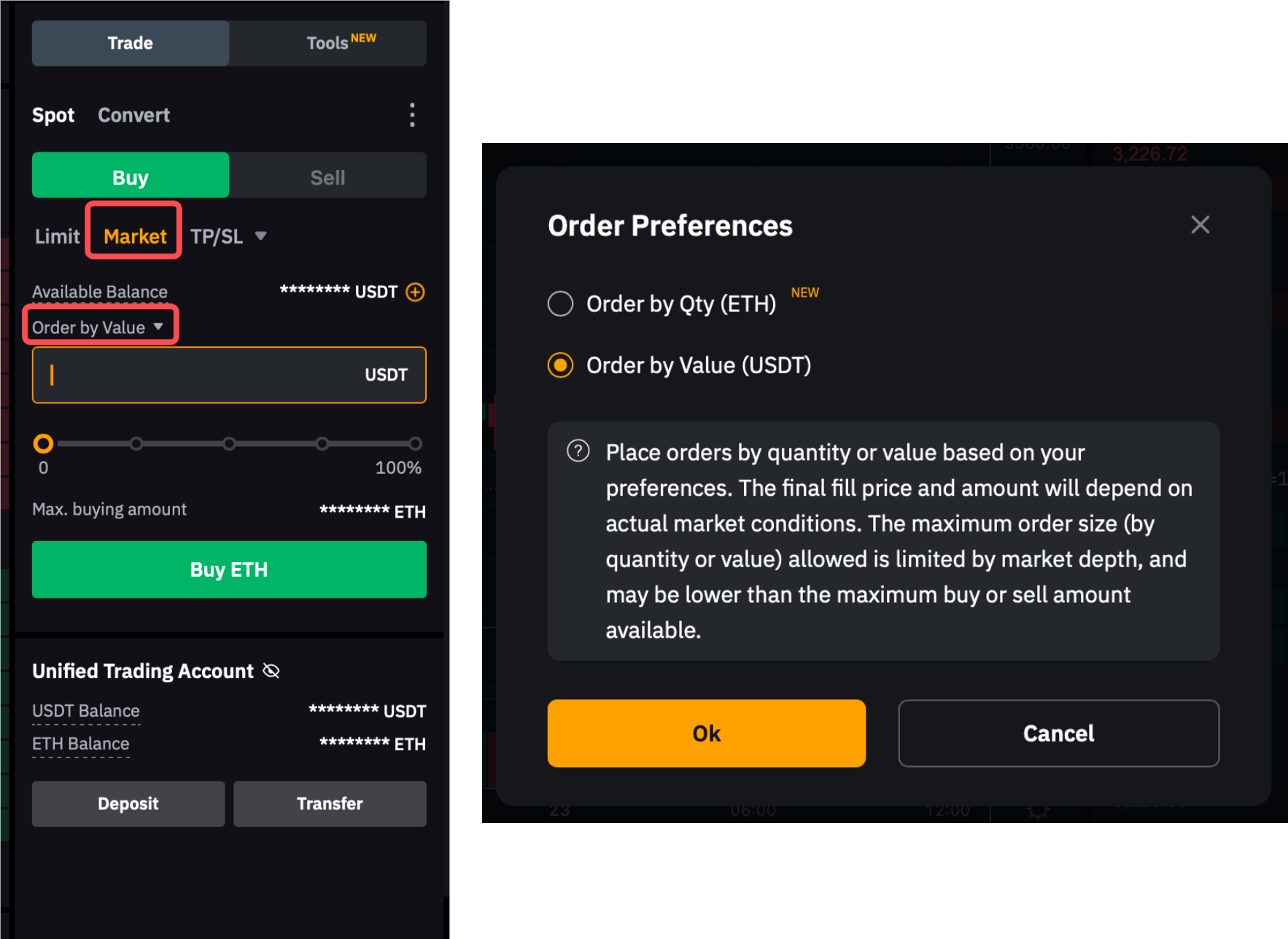This screenshot has width=1288, height=939.
Task: Select the Limit order type
Action: 57,236
